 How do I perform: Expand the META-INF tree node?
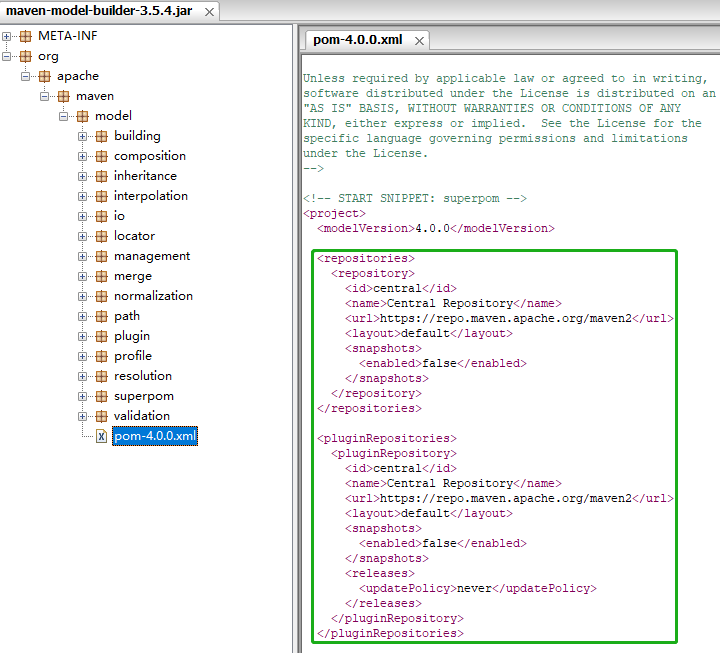click(6, 36)
